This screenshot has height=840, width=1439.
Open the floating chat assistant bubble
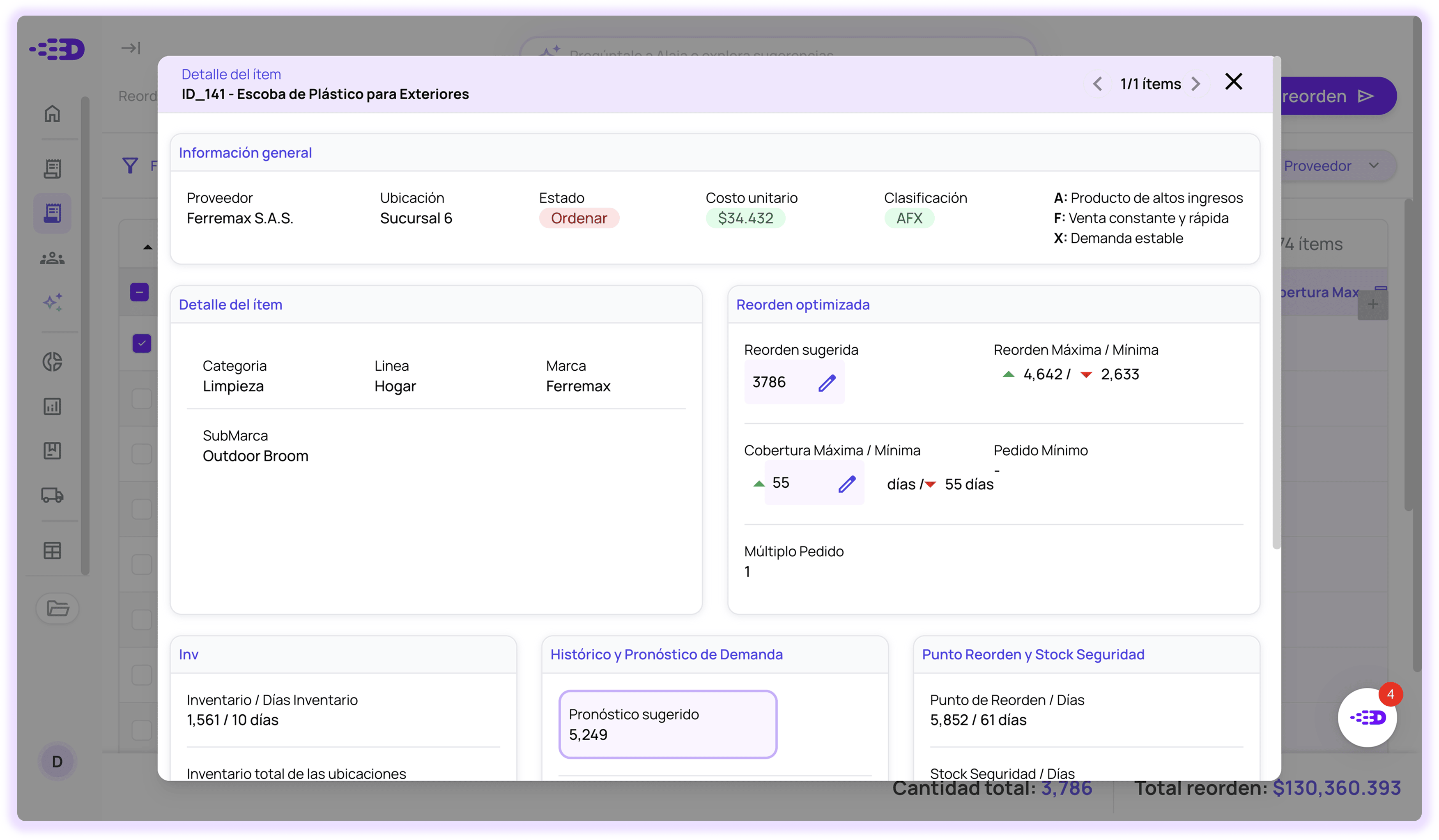tap(1367, 717)
